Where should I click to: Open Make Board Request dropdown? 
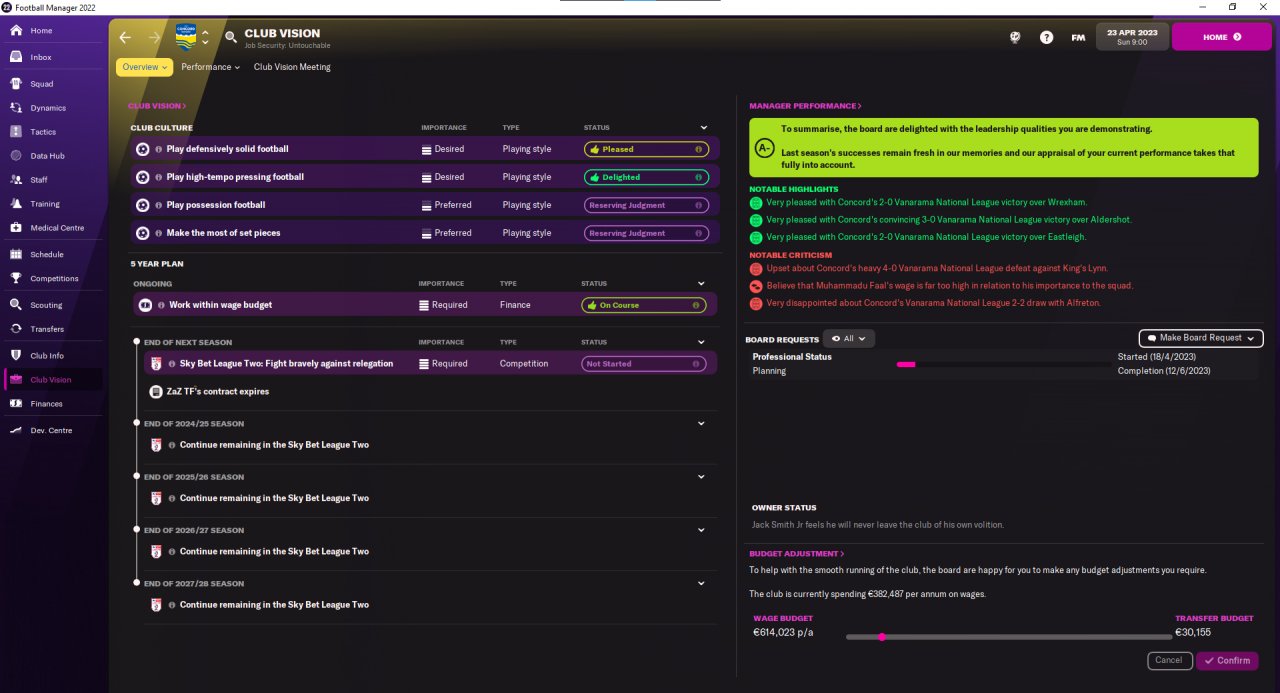click(1200, 338)
